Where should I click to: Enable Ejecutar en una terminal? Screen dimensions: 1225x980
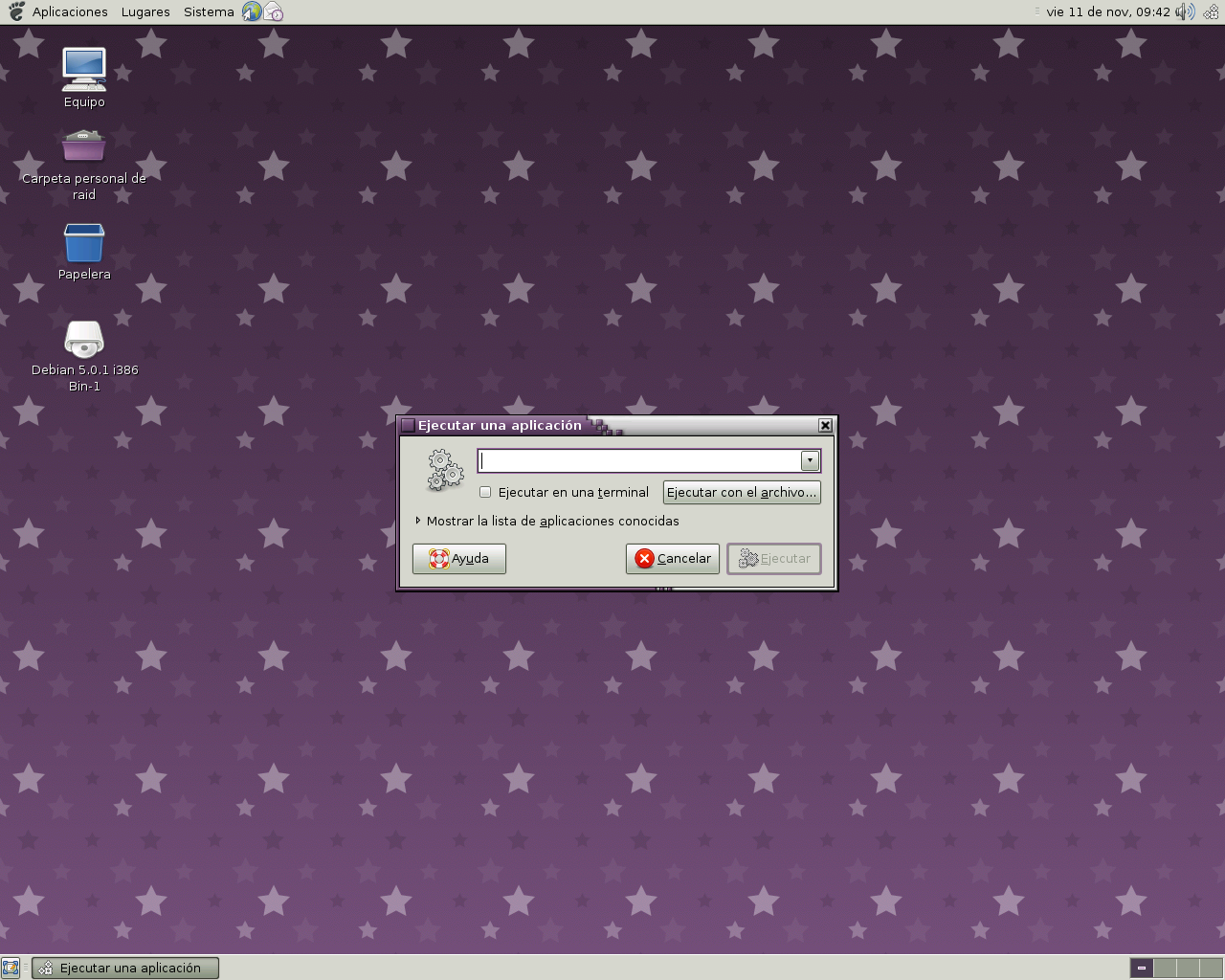tap(485, 492)
